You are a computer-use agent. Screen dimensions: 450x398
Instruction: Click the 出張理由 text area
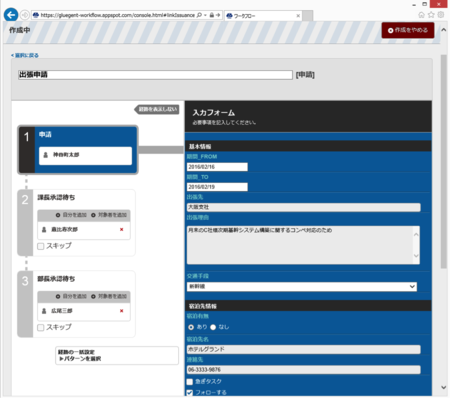point(303,245)
